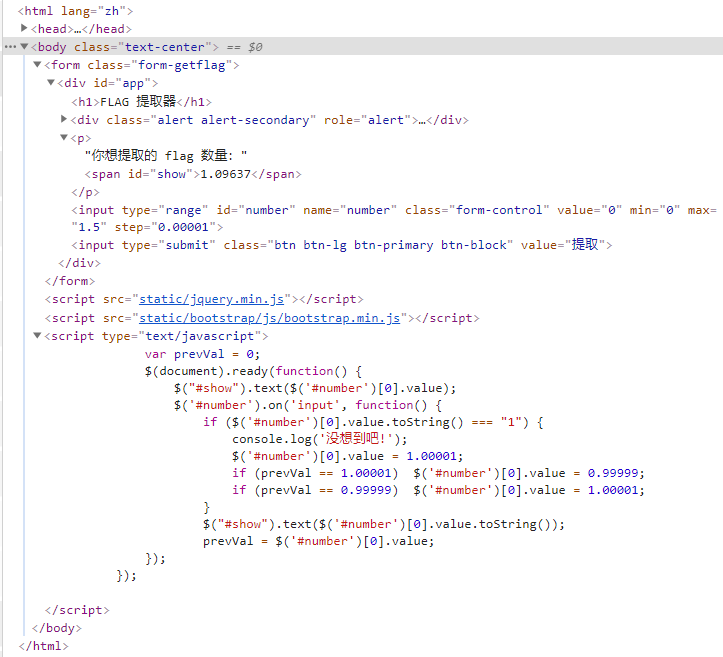The width and height of the screenshot is (723, 657).
Task: Click the $('#number').on('input' line
Action: pos(308,405)
